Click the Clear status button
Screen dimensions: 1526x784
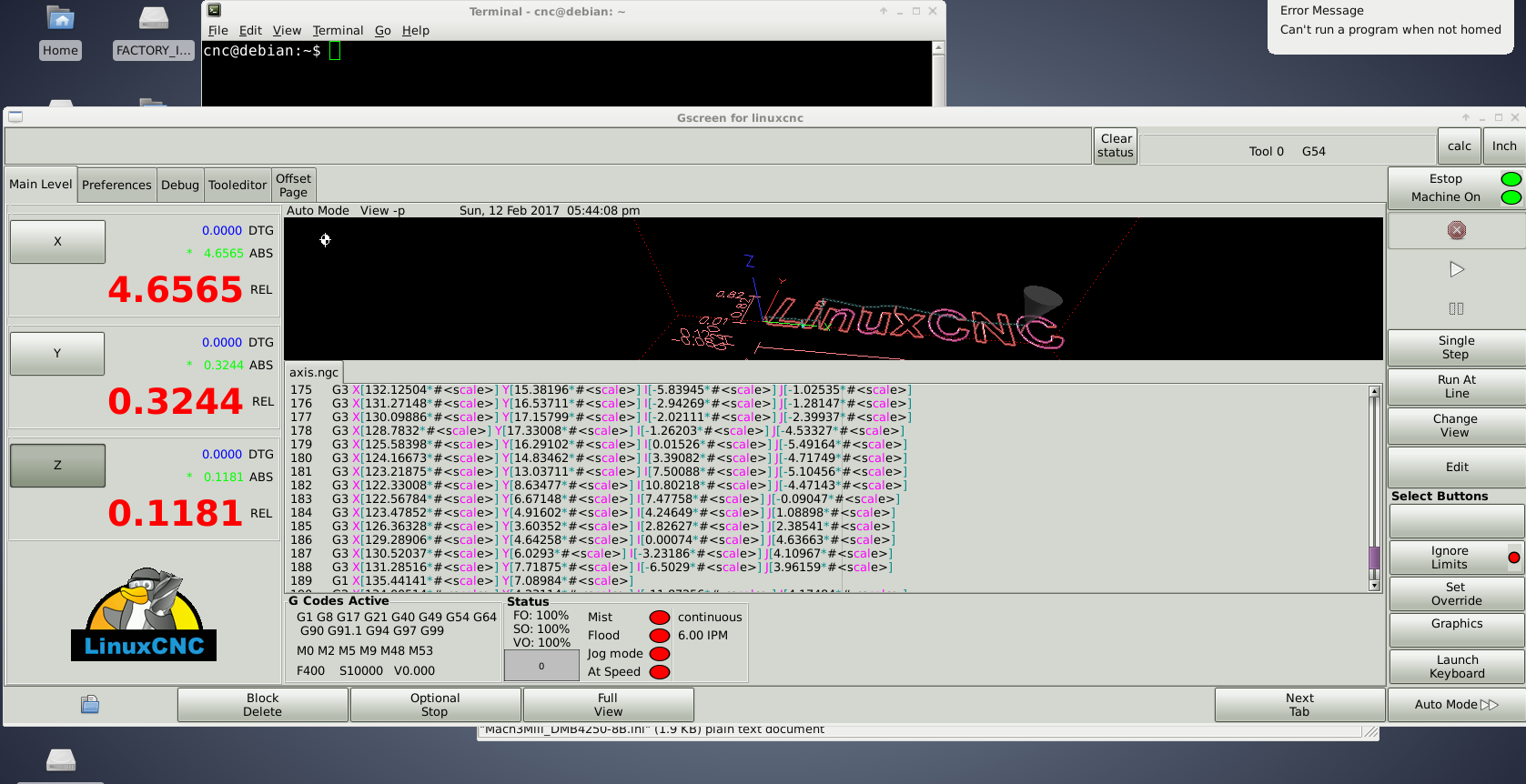(x=1116, y=146)
